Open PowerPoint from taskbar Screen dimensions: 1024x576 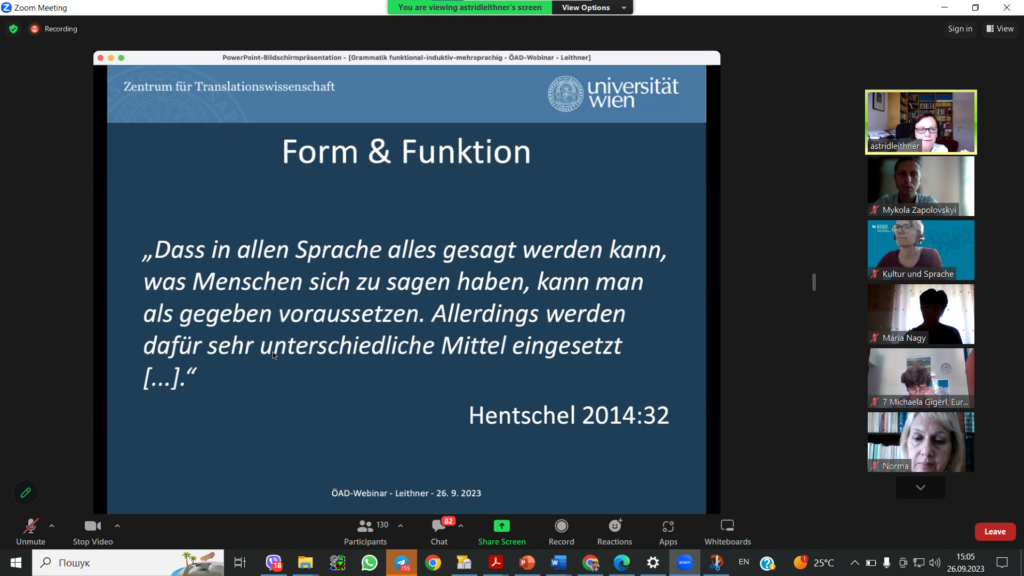[x=527, y=562]
